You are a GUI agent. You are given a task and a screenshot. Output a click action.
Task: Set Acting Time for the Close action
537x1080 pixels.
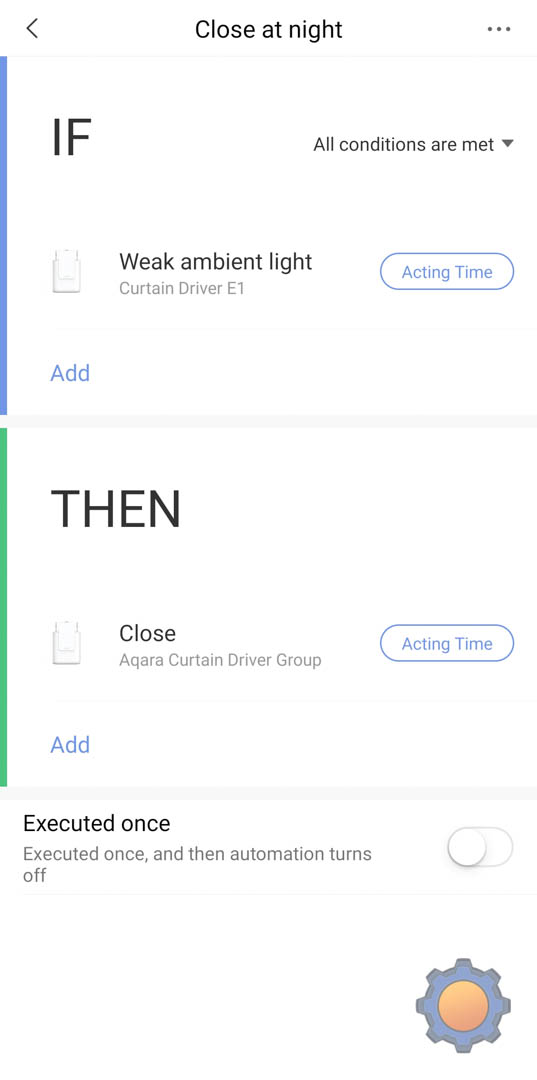tap(447, 644)
